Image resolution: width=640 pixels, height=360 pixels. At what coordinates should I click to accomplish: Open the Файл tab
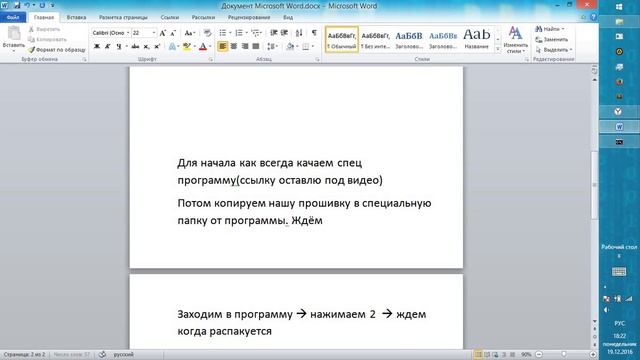coord(13,18)
